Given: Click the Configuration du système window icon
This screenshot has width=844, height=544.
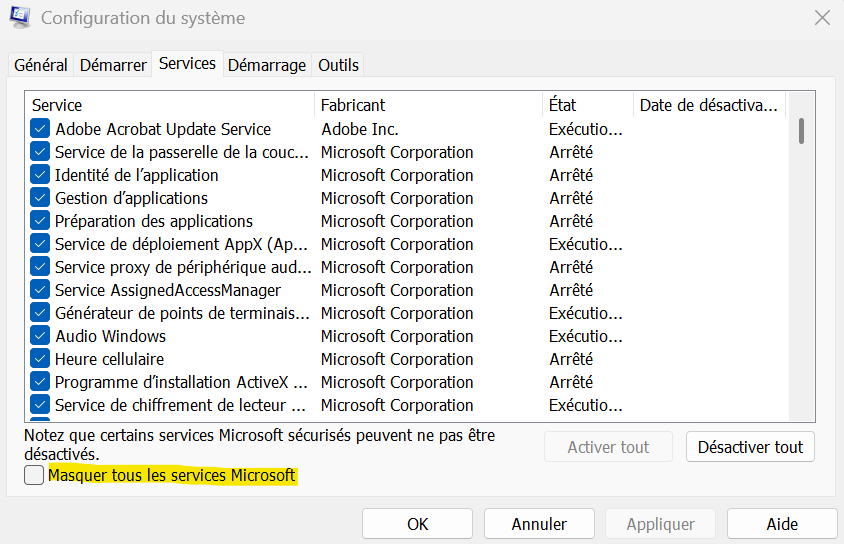Looking at the screenshot, I should click(20, 17).
